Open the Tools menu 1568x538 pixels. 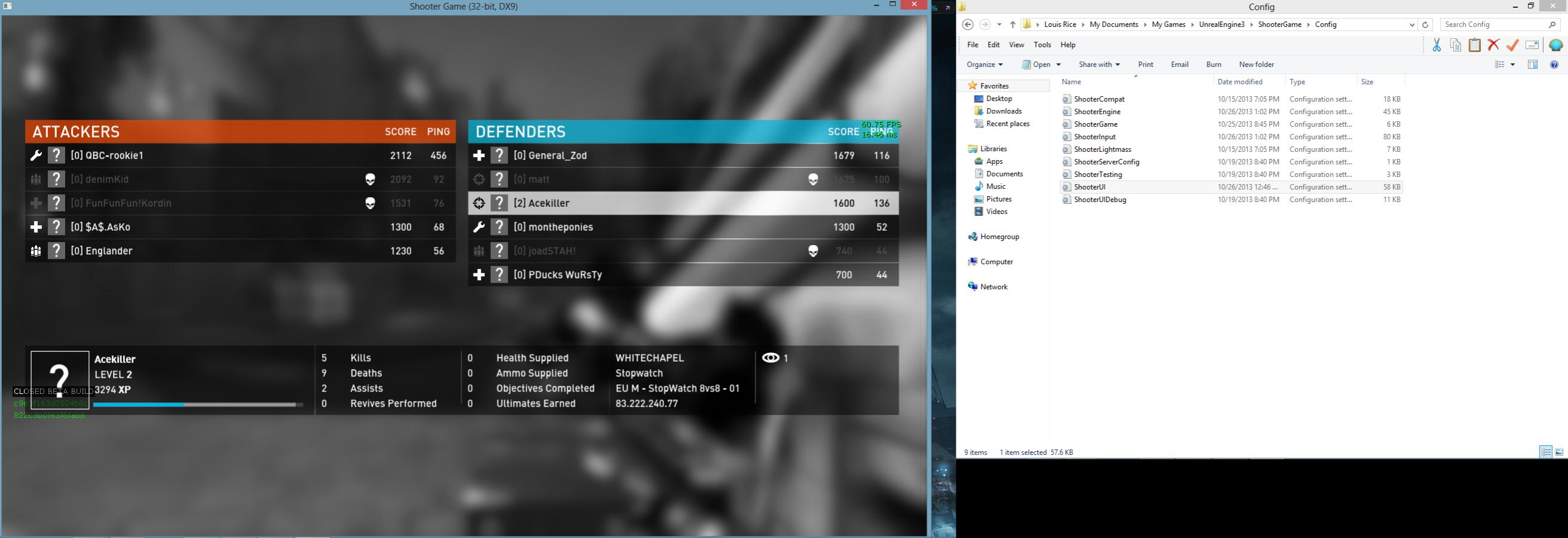(x=1042, y=45)
